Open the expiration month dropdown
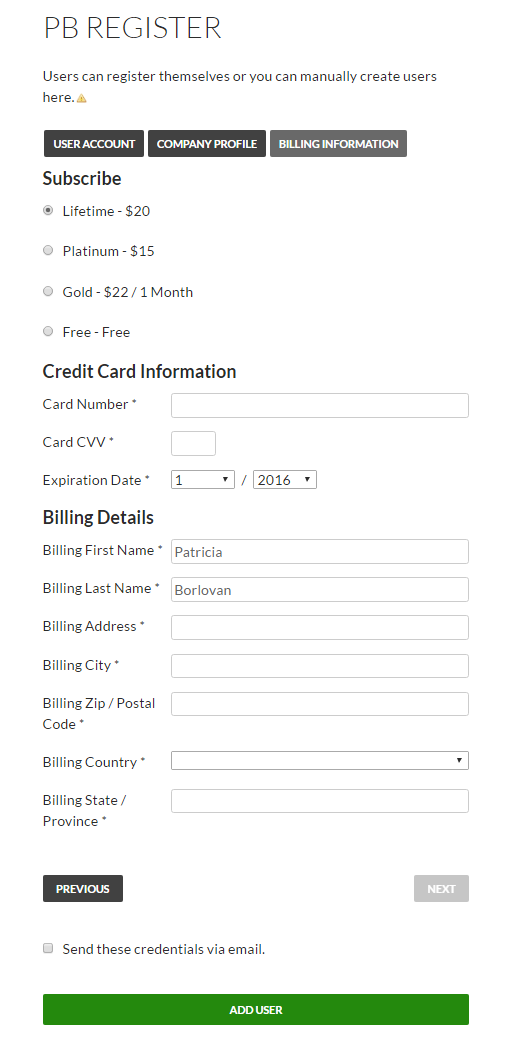Image resolution: width=529 pixels, height=1042 pixels. click(203, 480)
